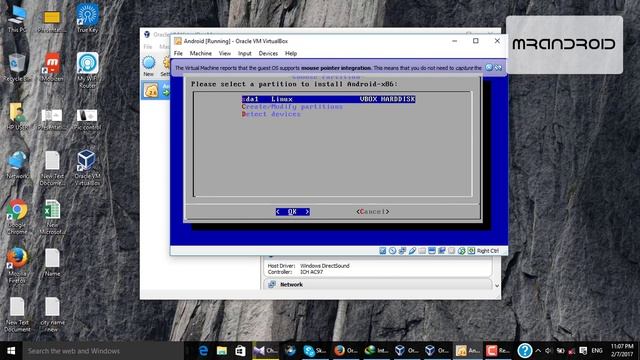Click the ENG language indicator
The width and height of the screenshot is (640, 360).
(597, 351)
